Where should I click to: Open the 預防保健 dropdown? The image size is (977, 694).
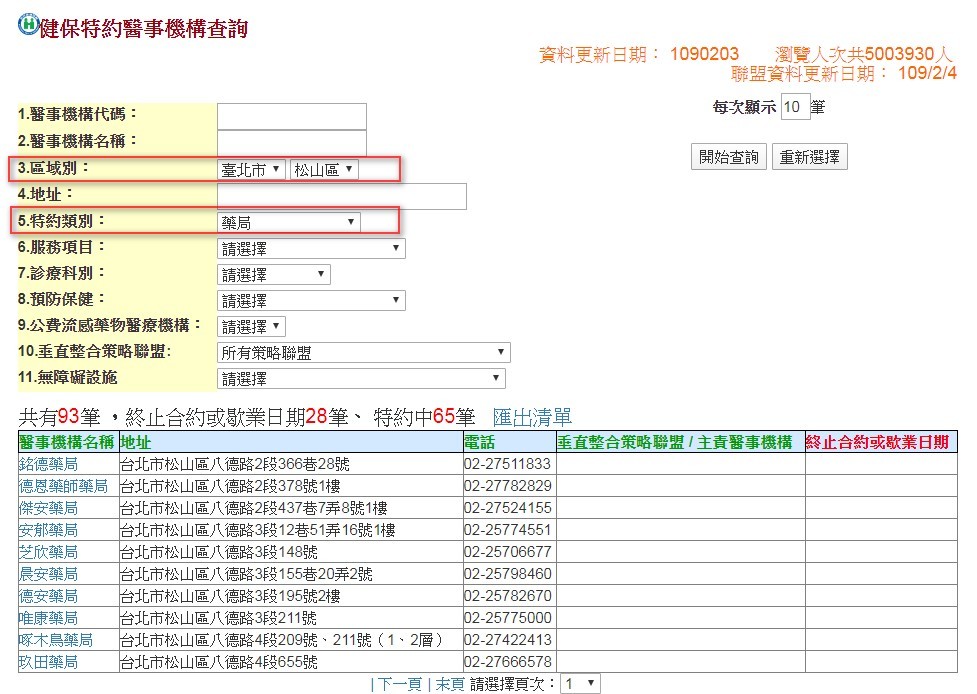point(311,300)
